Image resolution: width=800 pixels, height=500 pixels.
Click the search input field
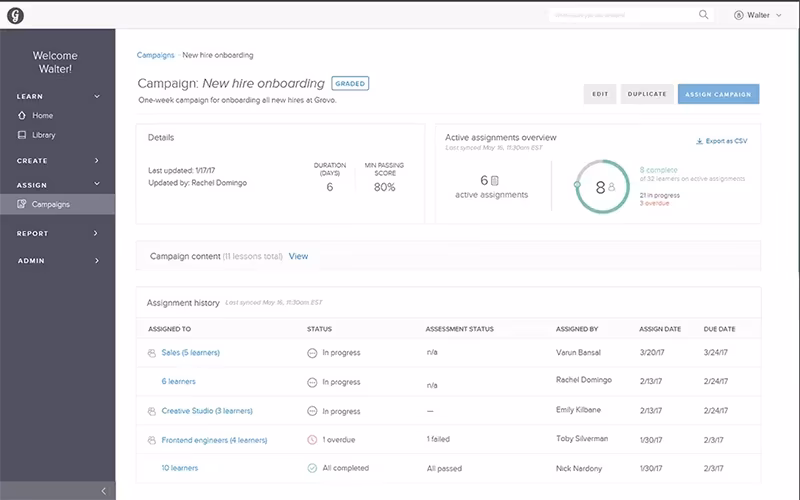click(x=621, y=15)
